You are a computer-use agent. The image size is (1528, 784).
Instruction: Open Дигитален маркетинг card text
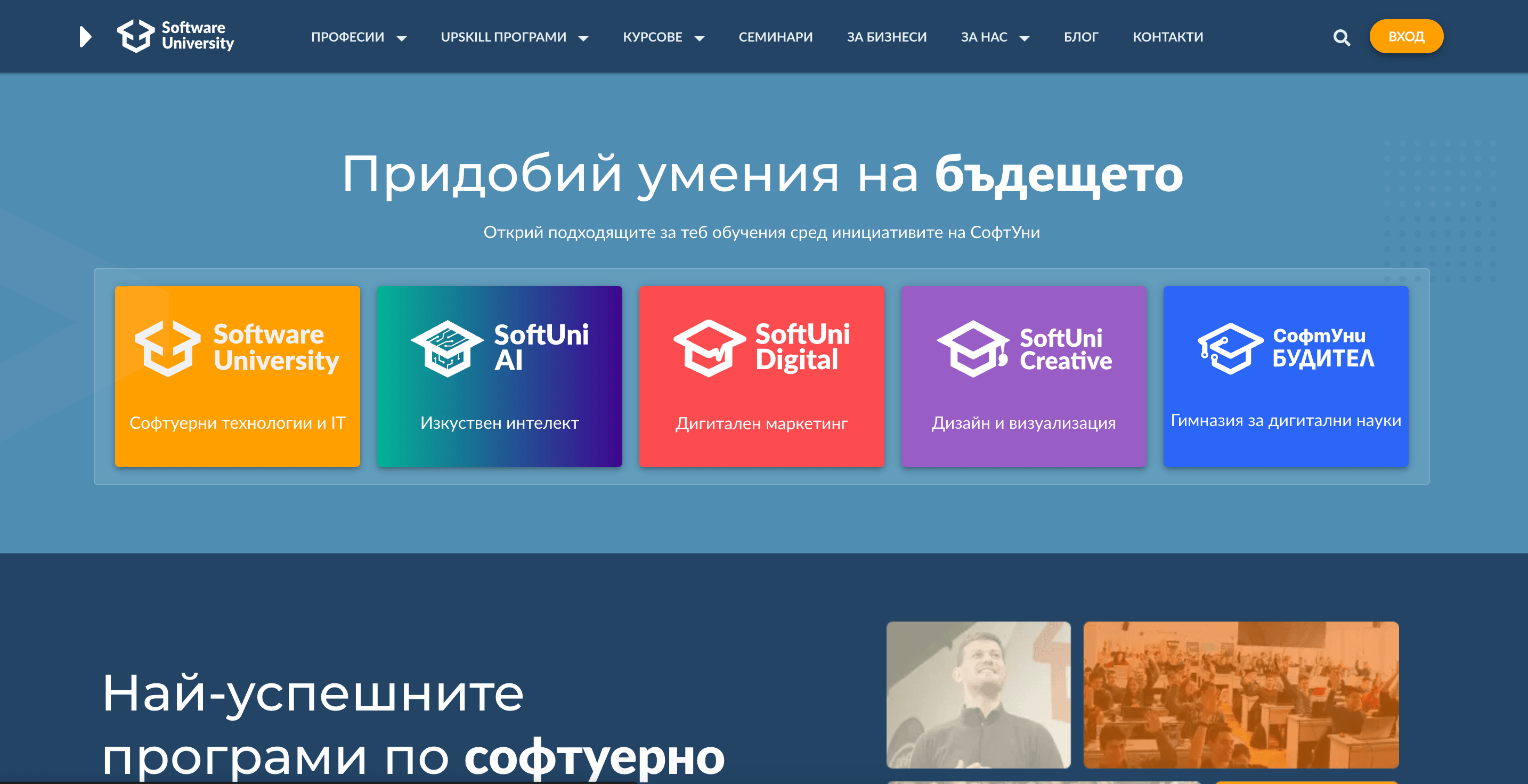pyautogui.click(x=762, y=423)
